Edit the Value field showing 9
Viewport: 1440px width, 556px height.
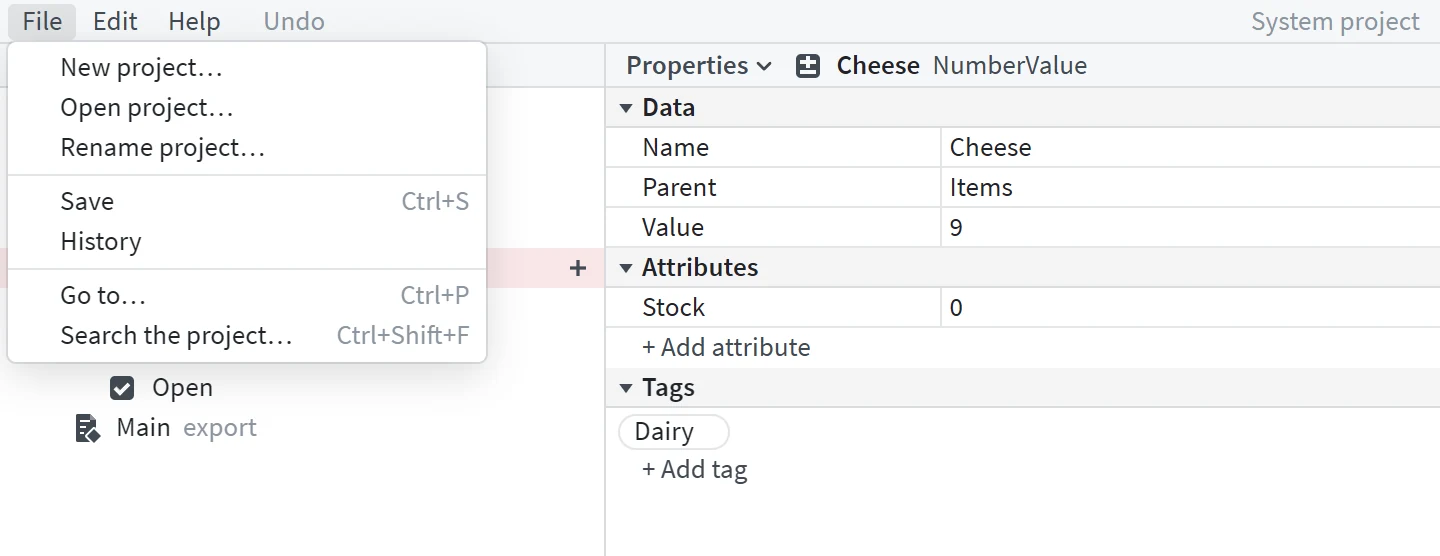[1190, 228]
